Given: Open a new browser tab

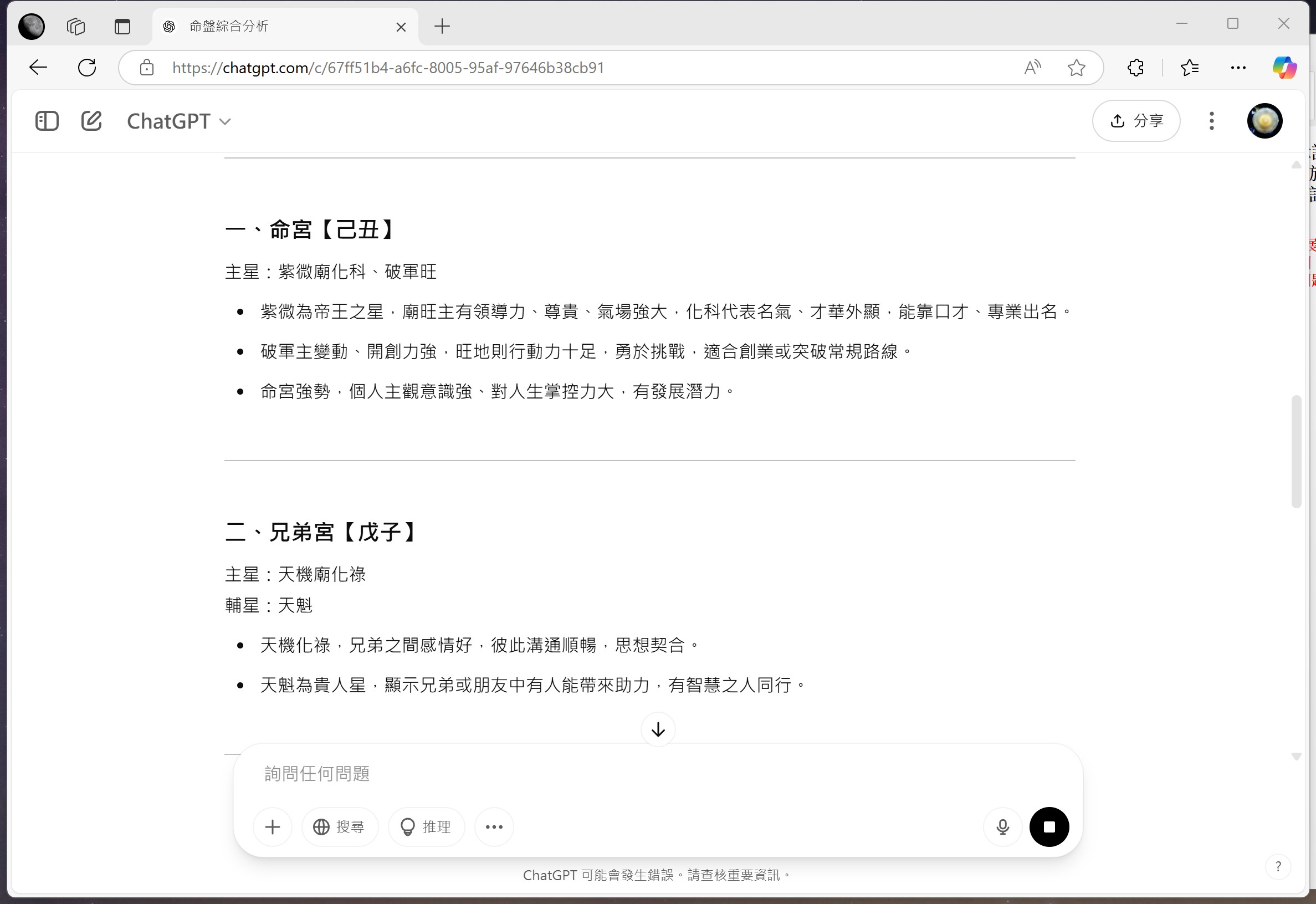Looking at the screenshot, I should [442, 26].
